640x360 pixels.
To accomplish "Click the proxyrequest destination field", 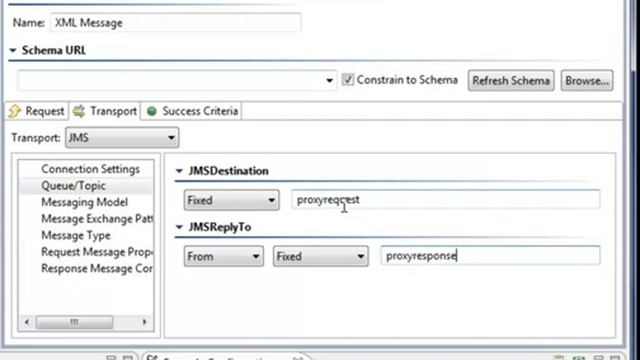I will point(446,200).
